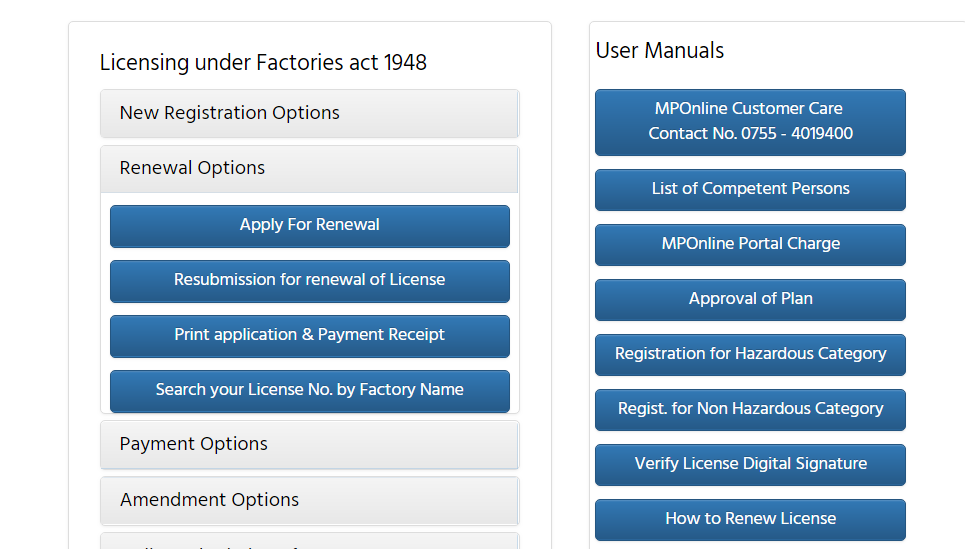View the List of Competent Persons

pyautogui.click(x=750, y=189)
